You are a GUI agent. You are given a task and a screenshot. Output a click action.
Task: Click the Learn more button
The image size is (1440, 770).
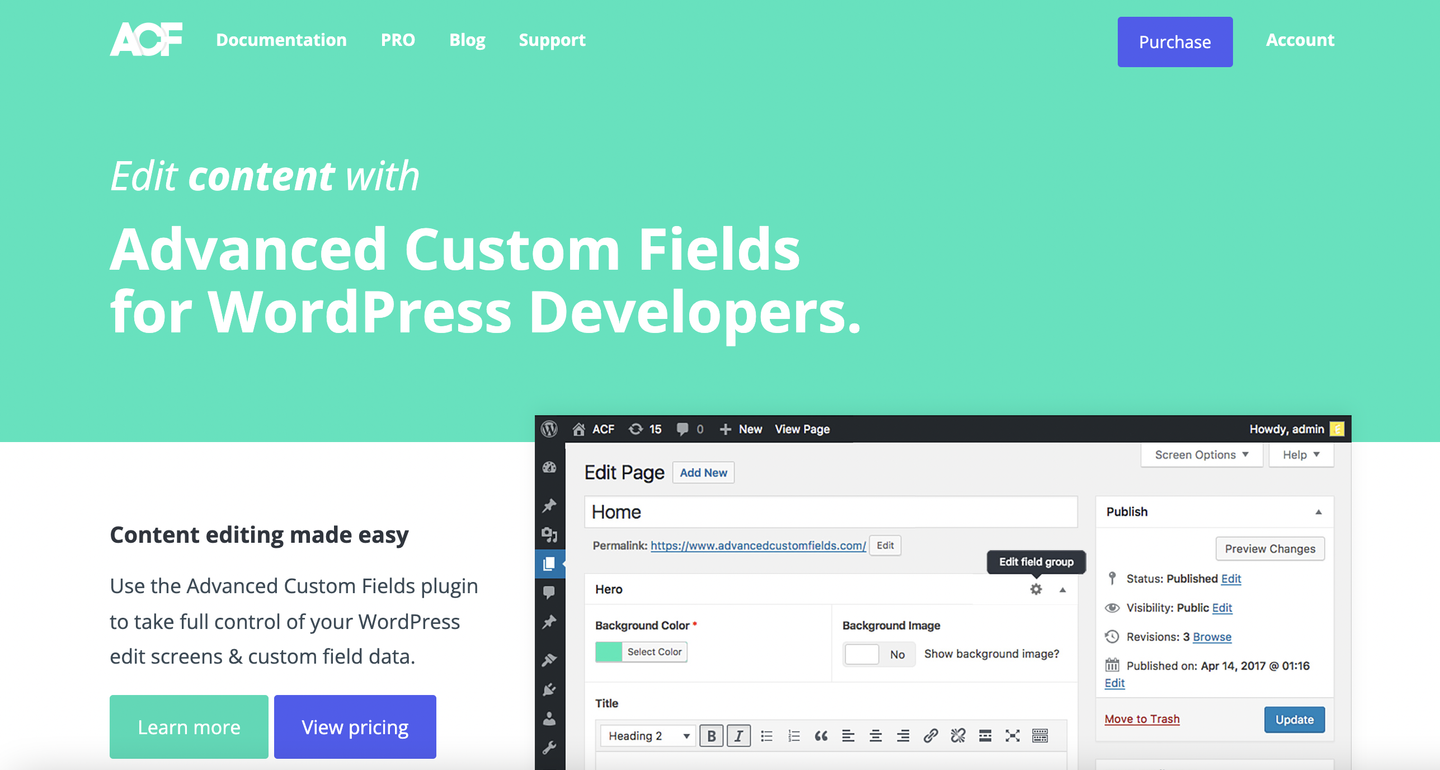[189, 727]
